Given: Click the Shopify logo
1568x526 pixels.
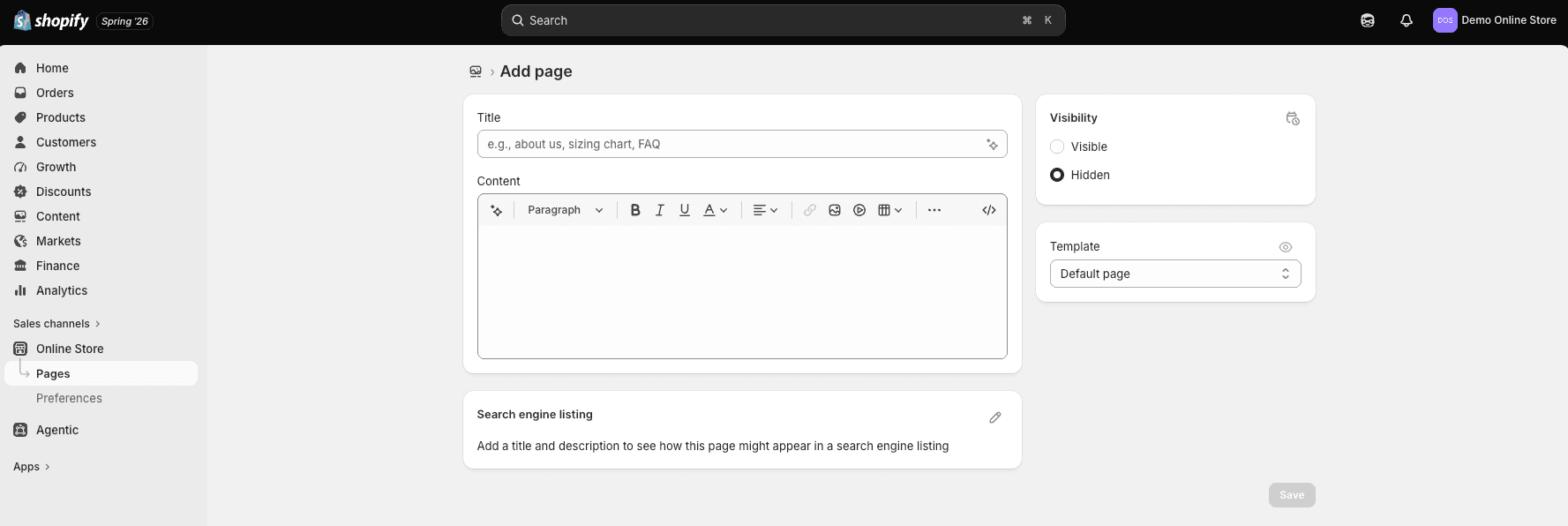Looking at the screenshot, I should tap(51, 20).
